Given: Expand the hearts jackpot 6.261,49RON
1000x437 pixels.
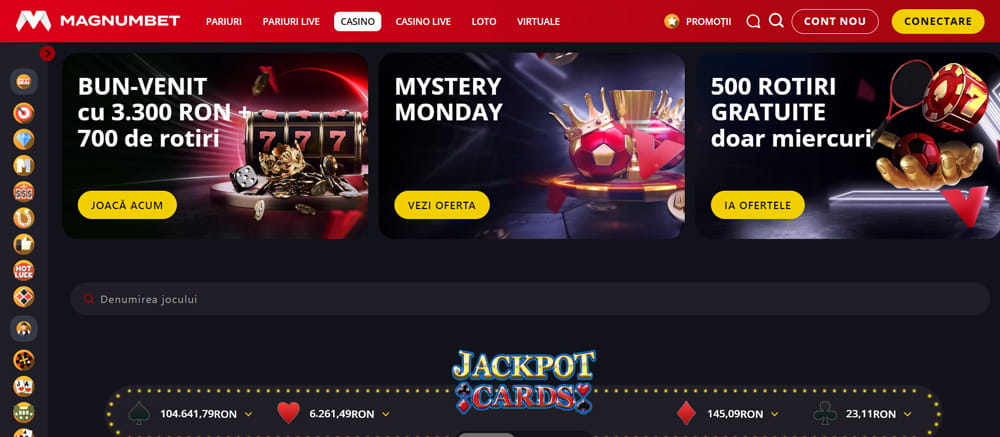Looking at the screenshot, I should (386, 414).
